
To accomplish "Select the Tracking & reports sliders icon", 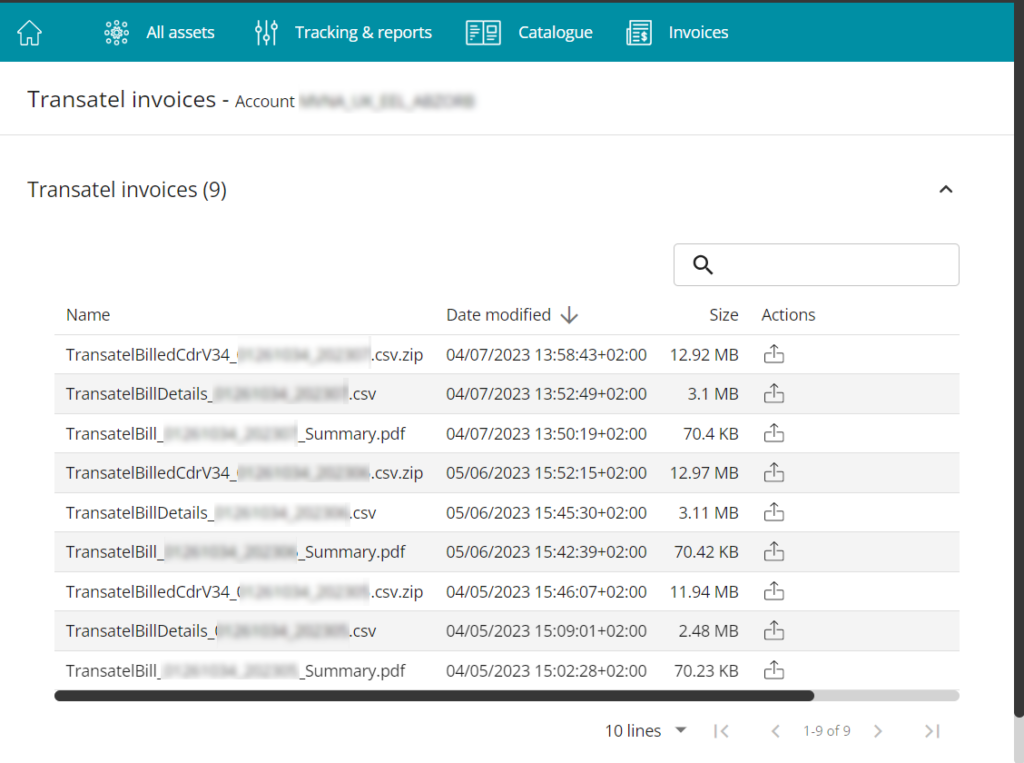I will [265, 31].
